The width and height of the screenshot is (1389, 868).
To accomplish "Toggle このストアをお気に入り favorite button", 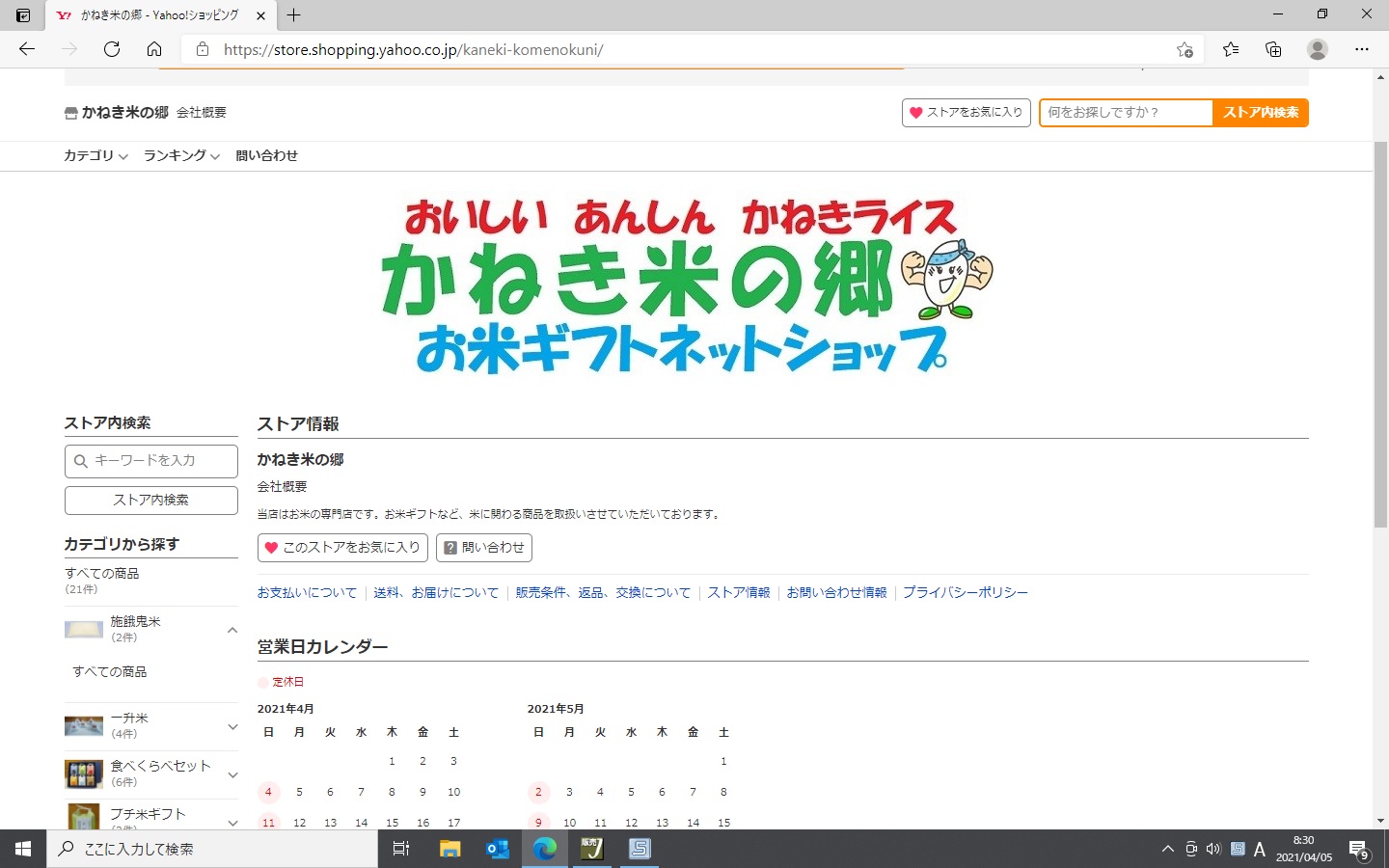I will pos(342,548).
